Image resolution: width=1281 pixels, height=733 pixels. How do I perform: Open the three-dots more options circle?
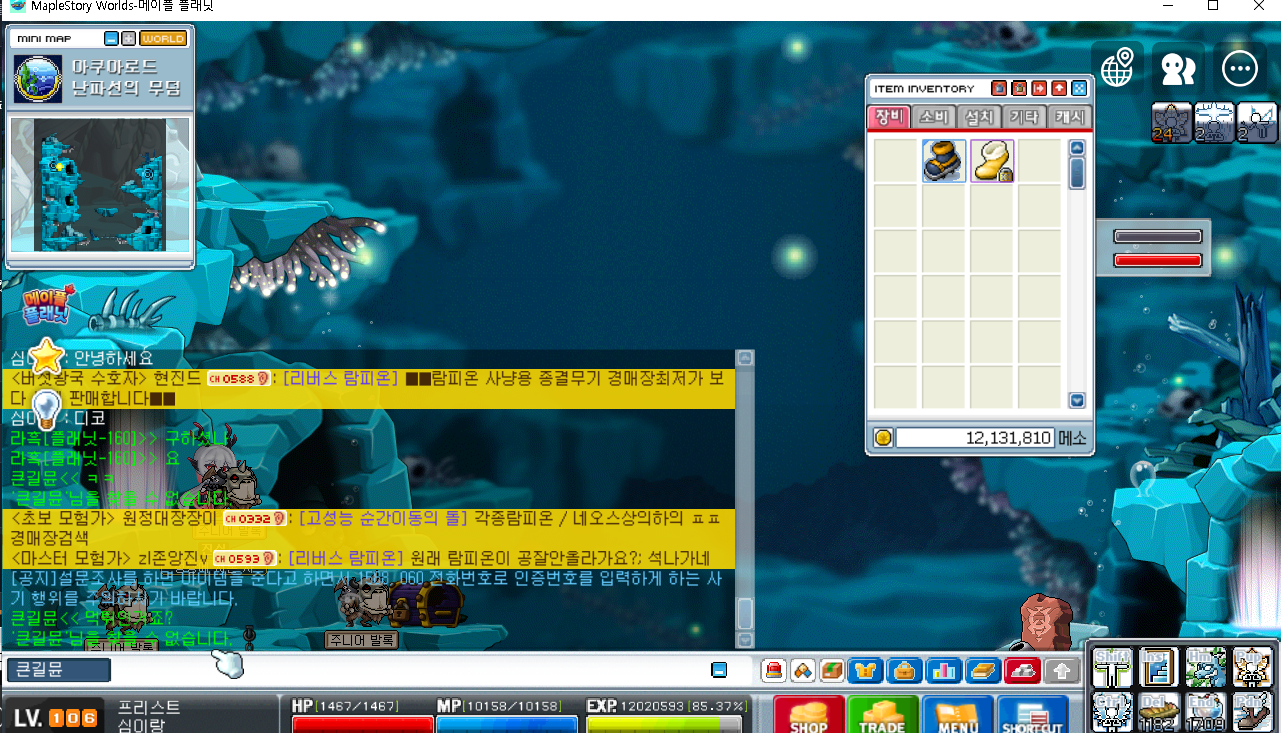coord(1240,68)
